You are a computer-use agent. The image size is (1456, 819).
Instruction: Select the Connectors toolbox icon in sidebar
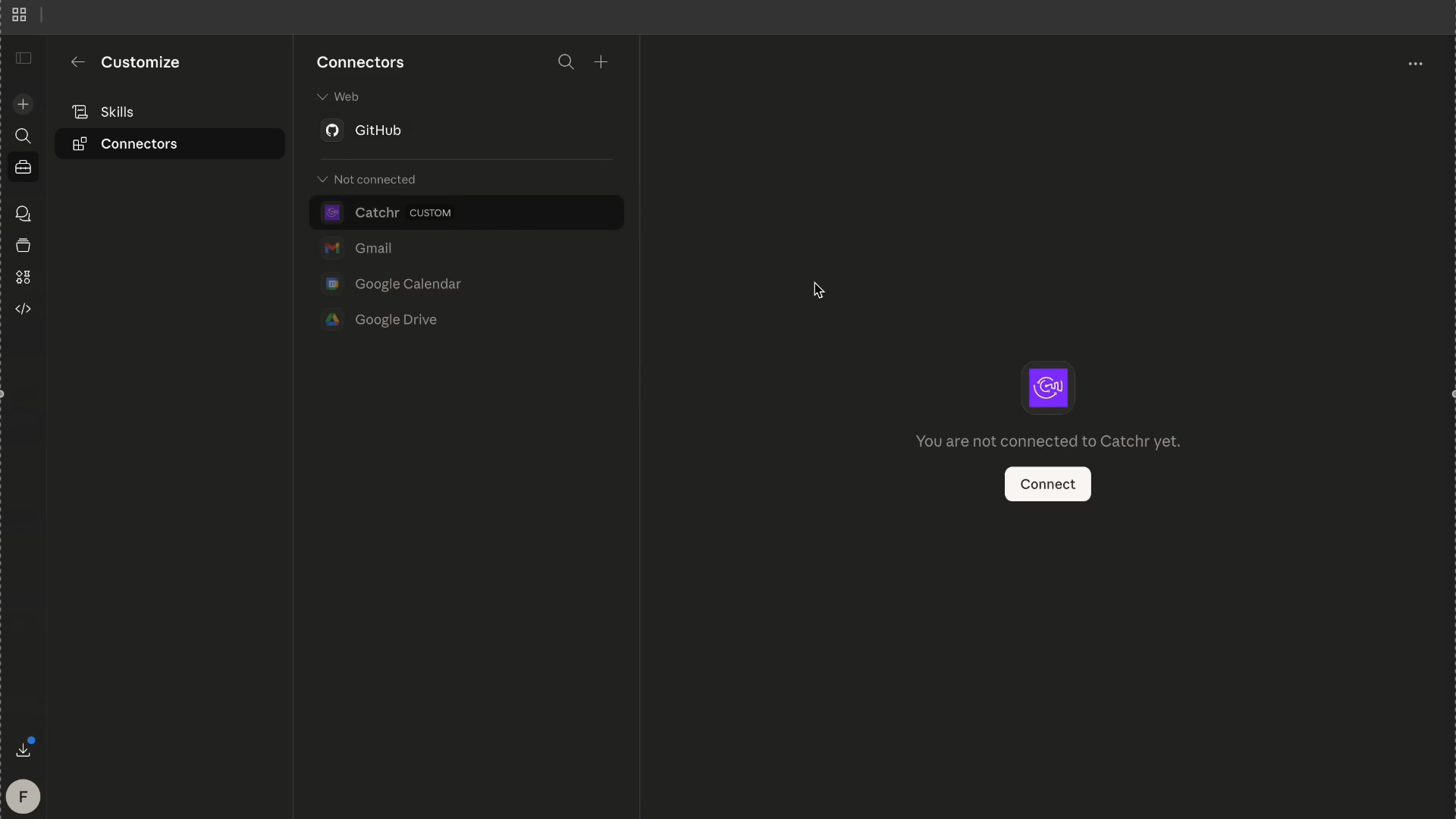point(24,168)
